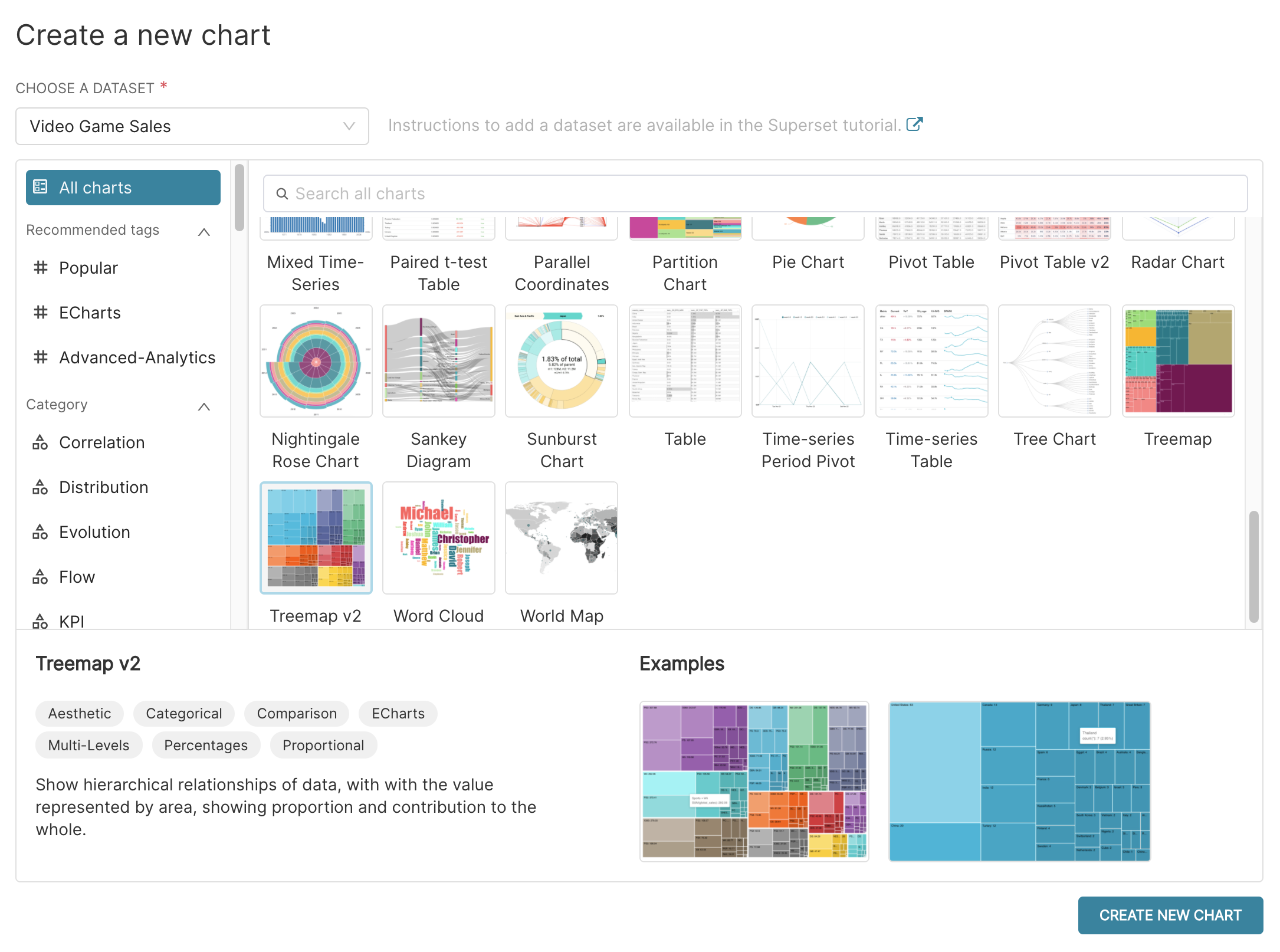Screen dimensions: 1280x952
Task: Collapse the Category section chevron
Action: [204, 406]
